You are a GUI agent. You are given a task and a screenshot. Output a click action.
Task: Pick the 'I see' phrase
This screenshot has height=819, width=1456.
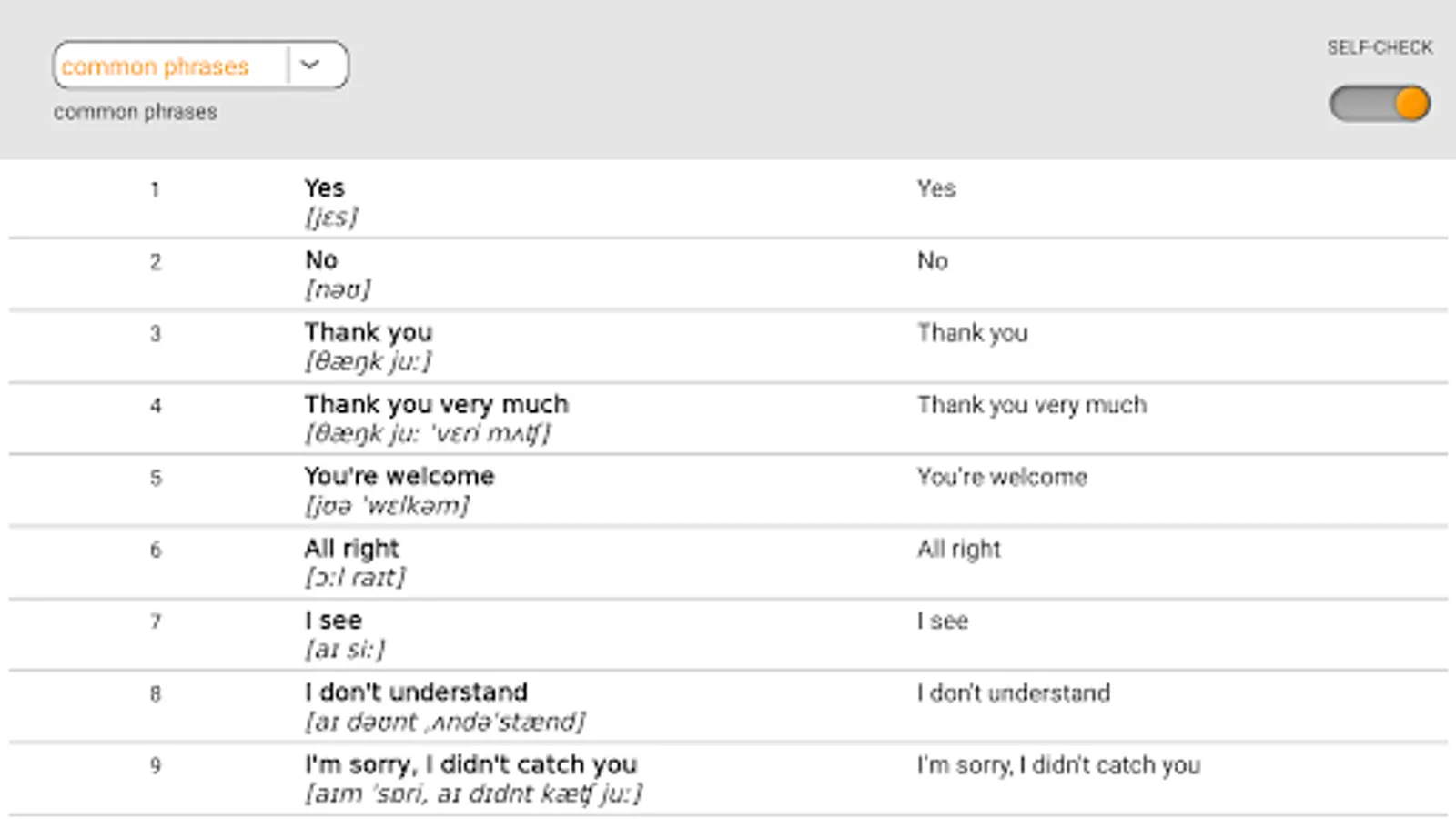pos(333,621)
